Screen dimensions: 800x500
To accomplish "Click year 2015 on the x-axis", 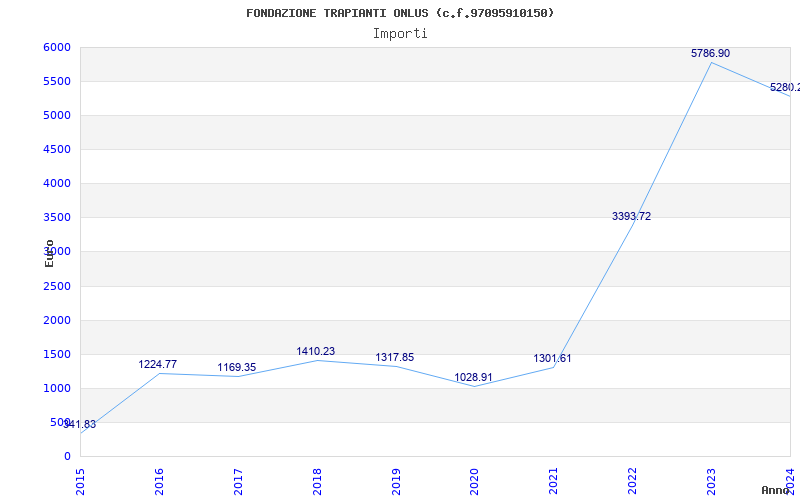I will (80, 481).
